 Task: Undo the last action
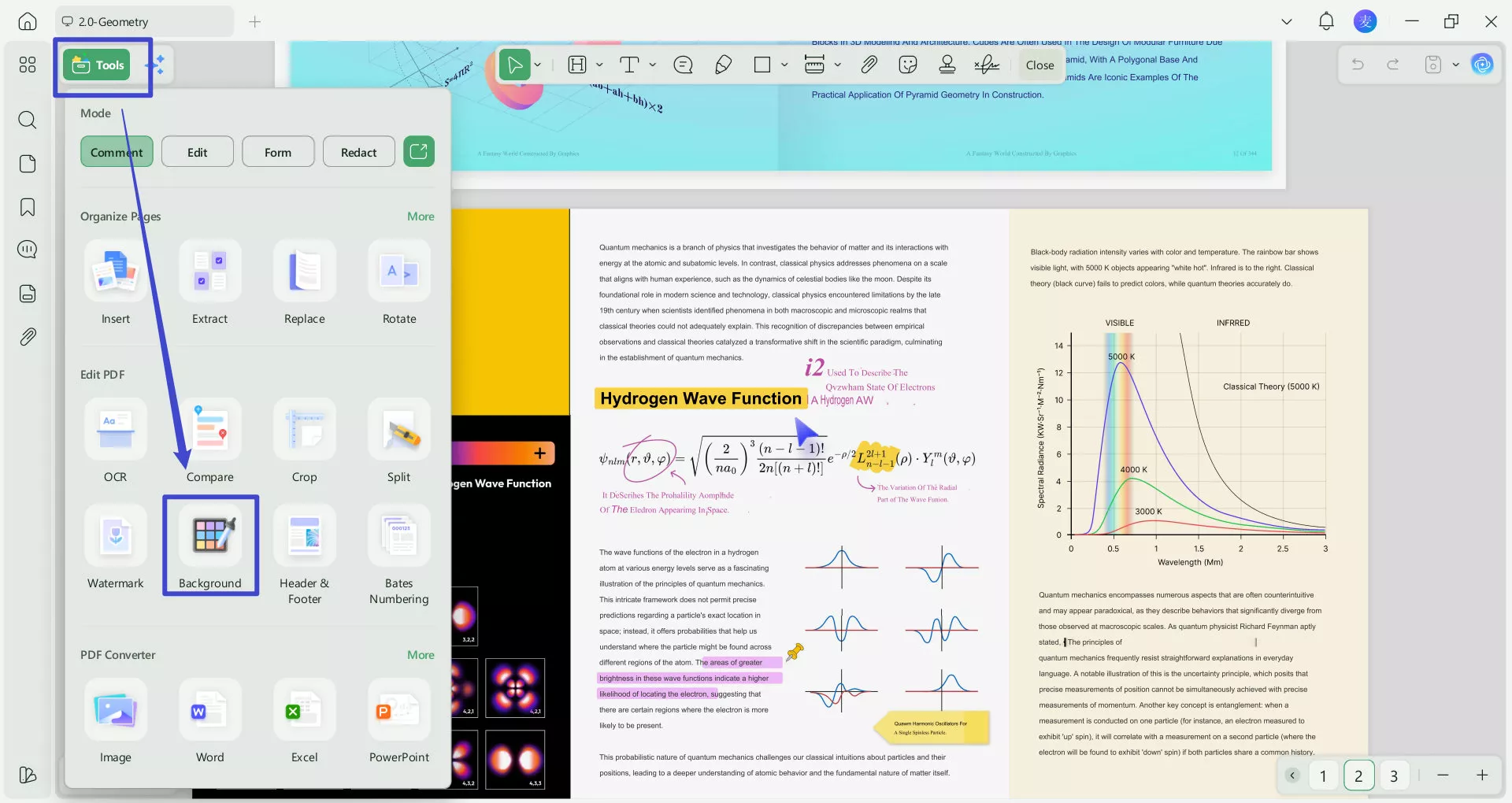1358,65
